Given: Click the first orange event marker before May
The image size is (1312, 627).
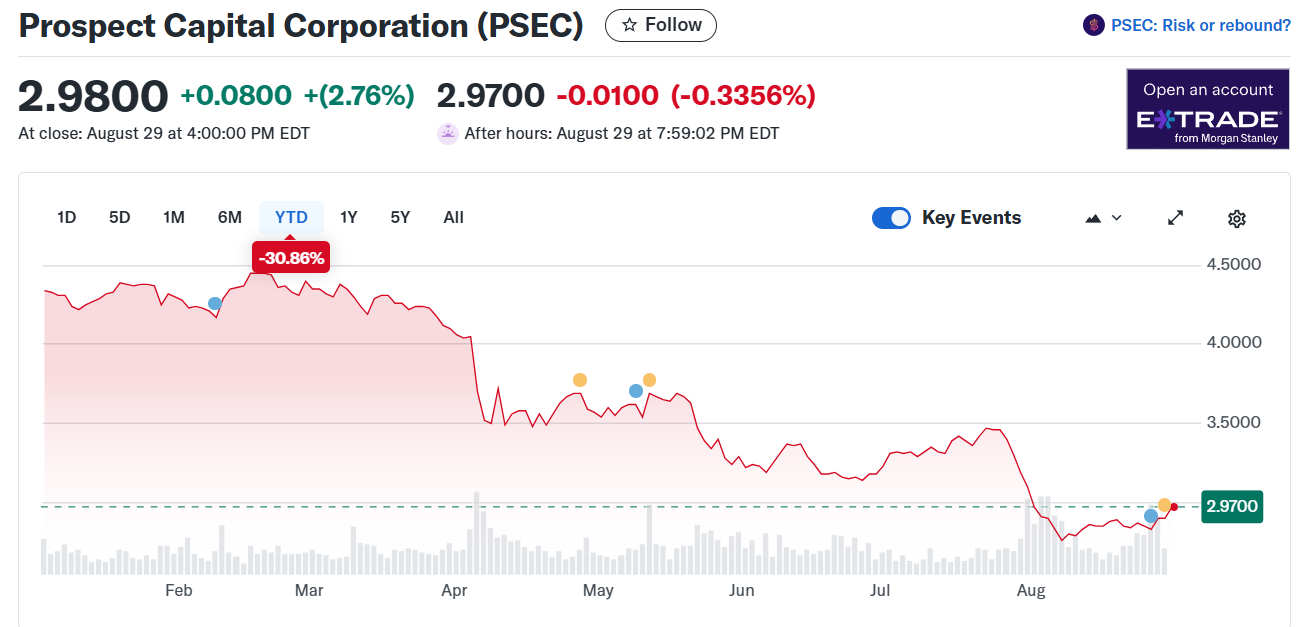Looking at the screenshot, I should 580,380.
